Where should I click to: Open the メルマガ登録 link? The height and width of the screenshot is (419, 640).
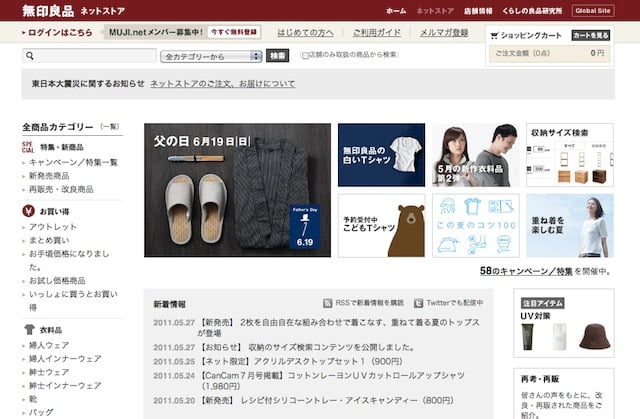[x=444, y=33]
